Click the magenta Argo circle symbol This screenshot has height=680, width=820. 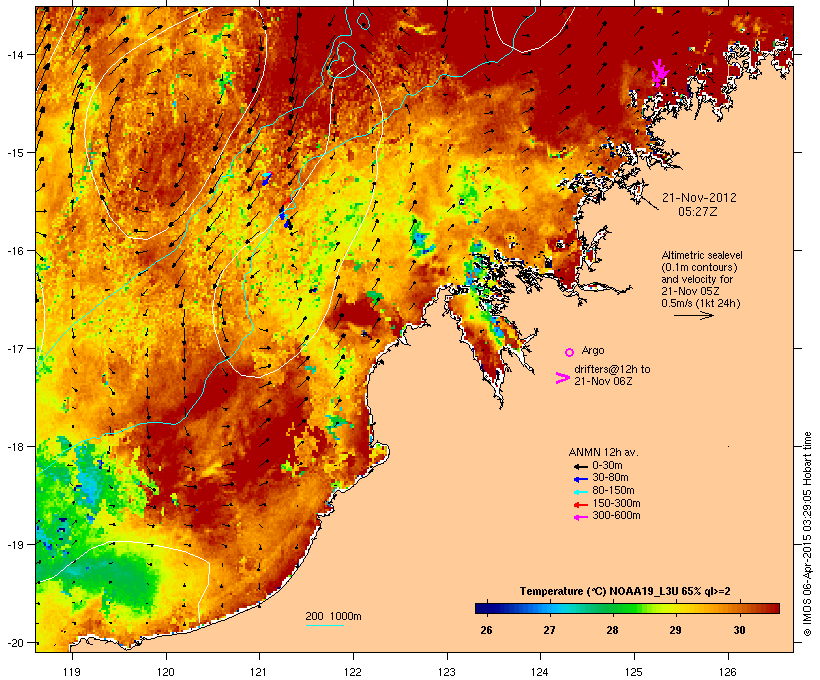pos(570,353)
